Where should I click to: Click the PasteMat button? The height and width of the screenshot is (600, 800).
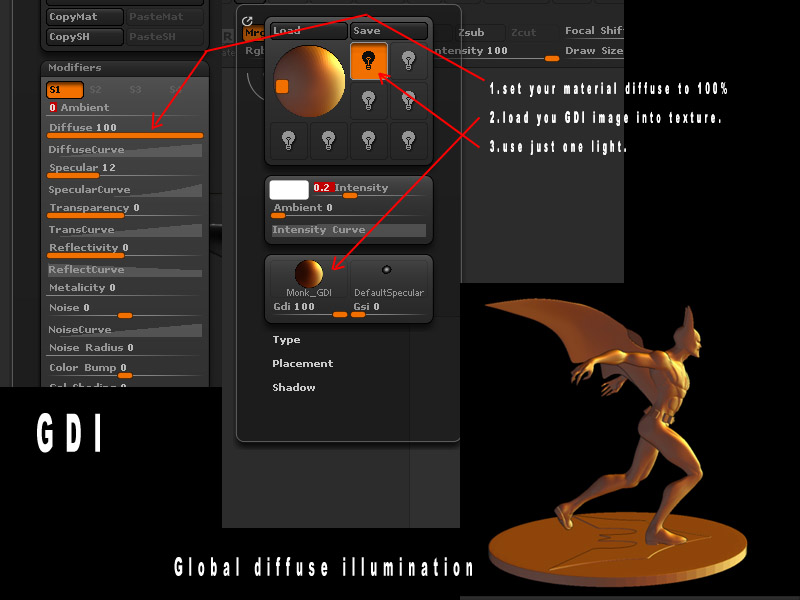pos(164,17)
